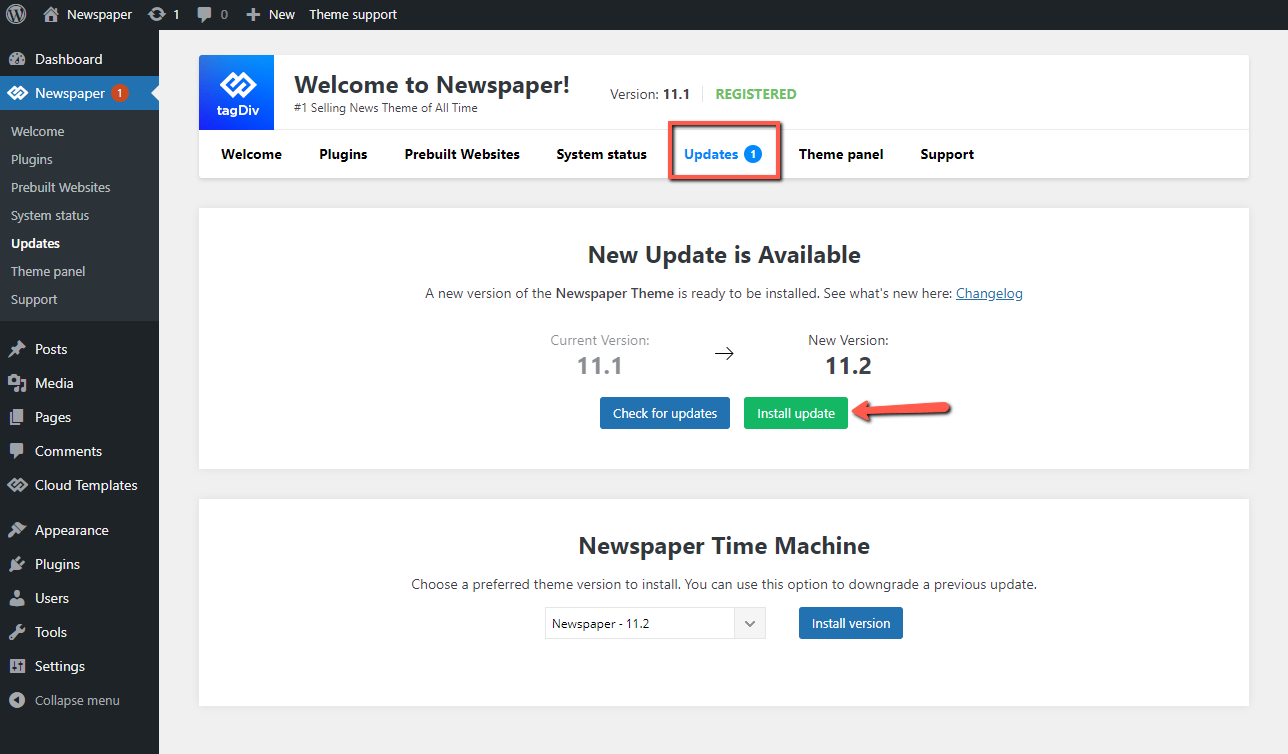Viewport: 1288px width, 754px height.
Task: Click the Comments icon in sidebar
Action: pos(17,451)
